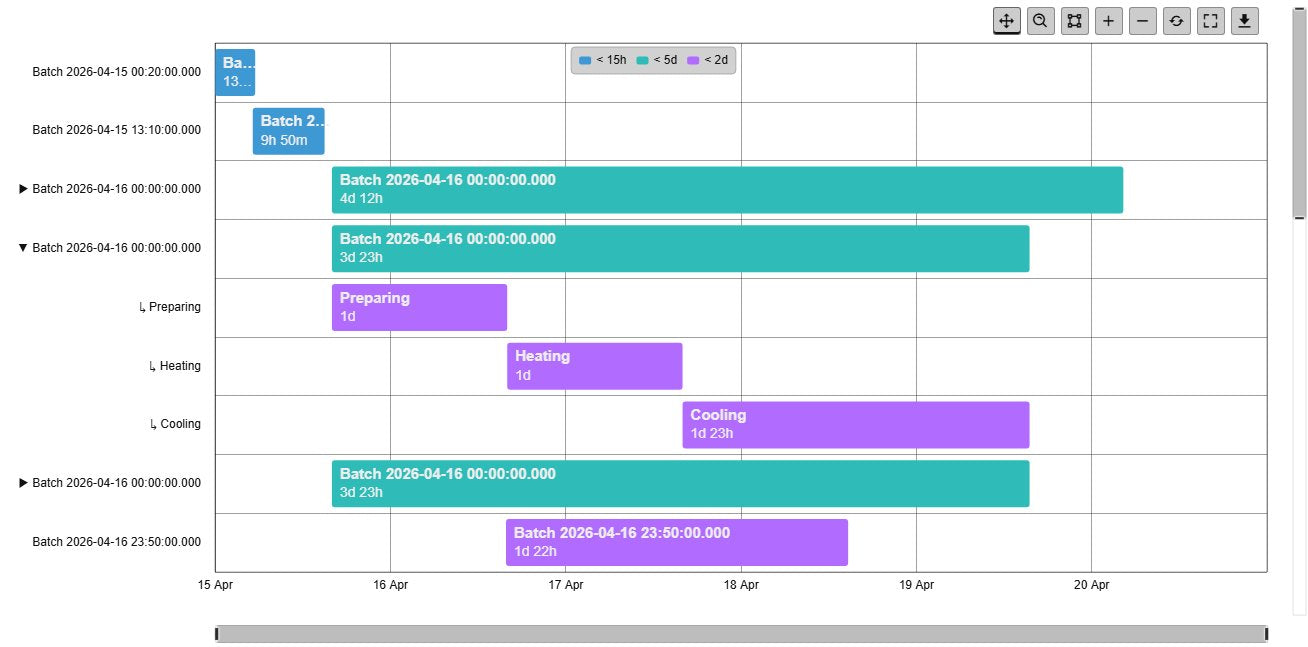
Task: Select the Preparing task bar
Action: 419,307
